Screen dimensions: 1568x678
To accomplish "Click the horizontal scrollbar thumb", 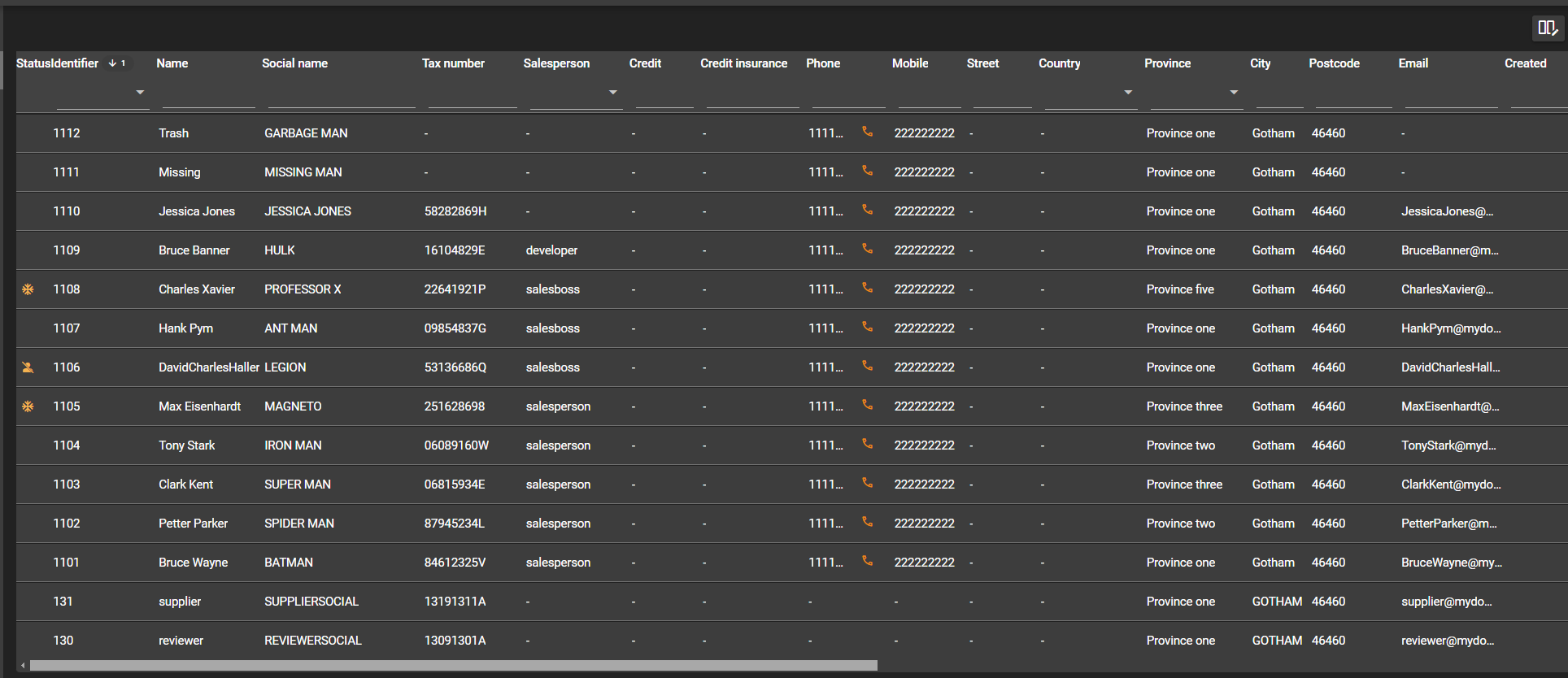I will [454, 665].
